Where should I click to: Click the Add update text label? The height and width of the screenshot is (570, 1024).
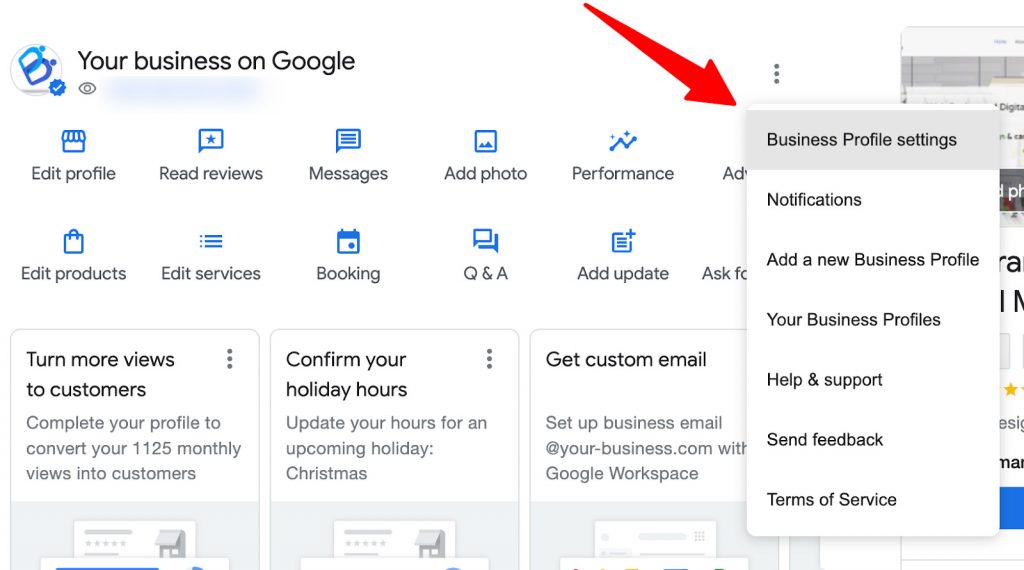[623, 274]
